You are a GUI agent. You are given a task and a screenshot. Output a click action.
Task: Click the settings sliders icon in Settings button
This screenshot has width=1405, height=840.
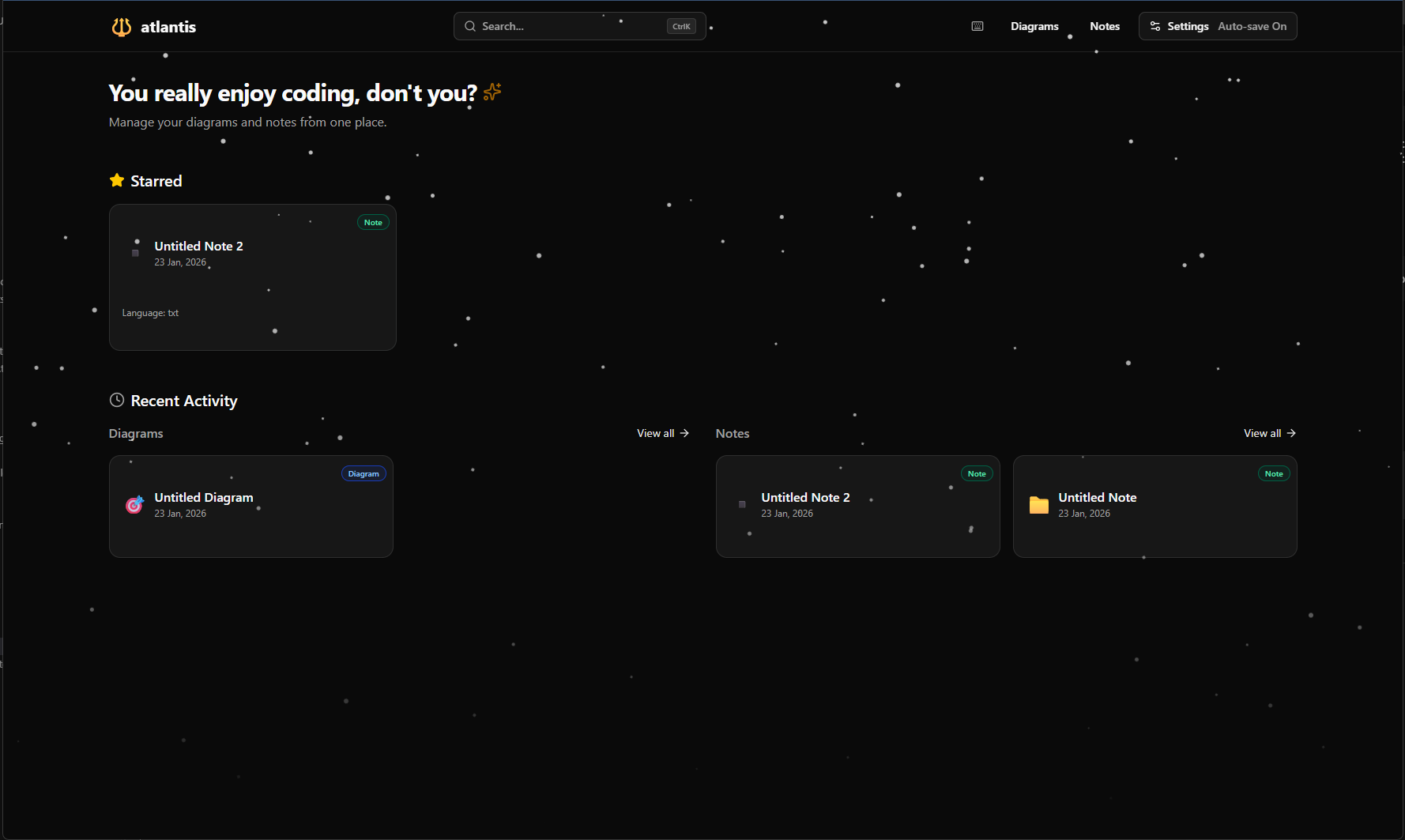coord(1155,26)
